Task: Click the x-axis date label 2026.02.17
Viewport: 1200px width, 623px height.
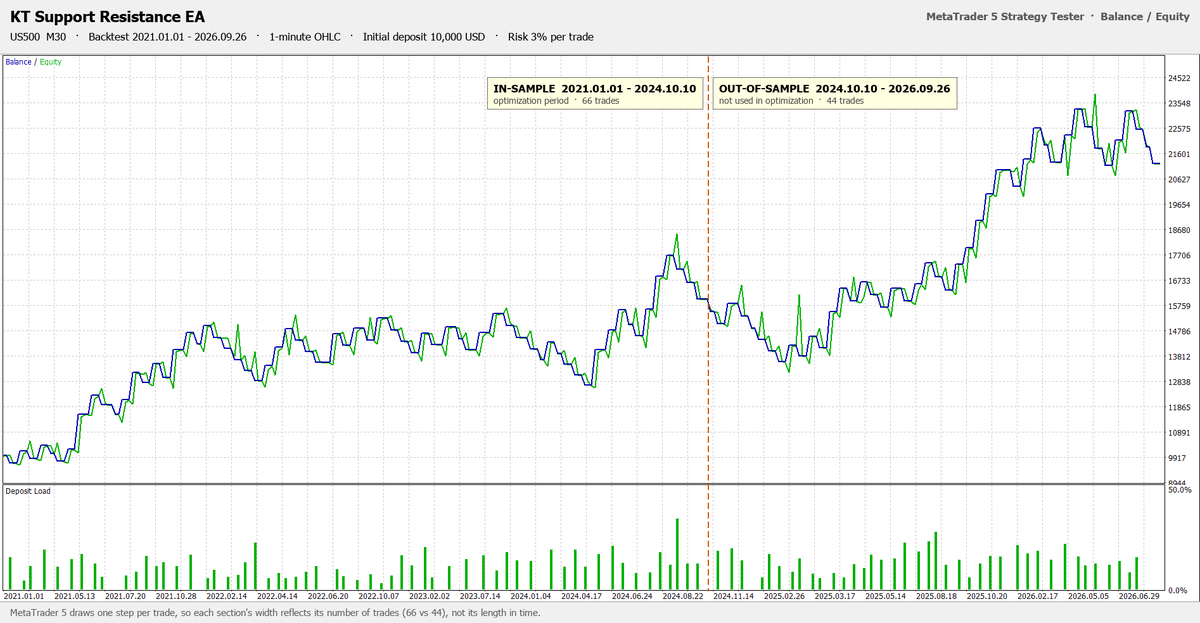Action: [1038, 596]
